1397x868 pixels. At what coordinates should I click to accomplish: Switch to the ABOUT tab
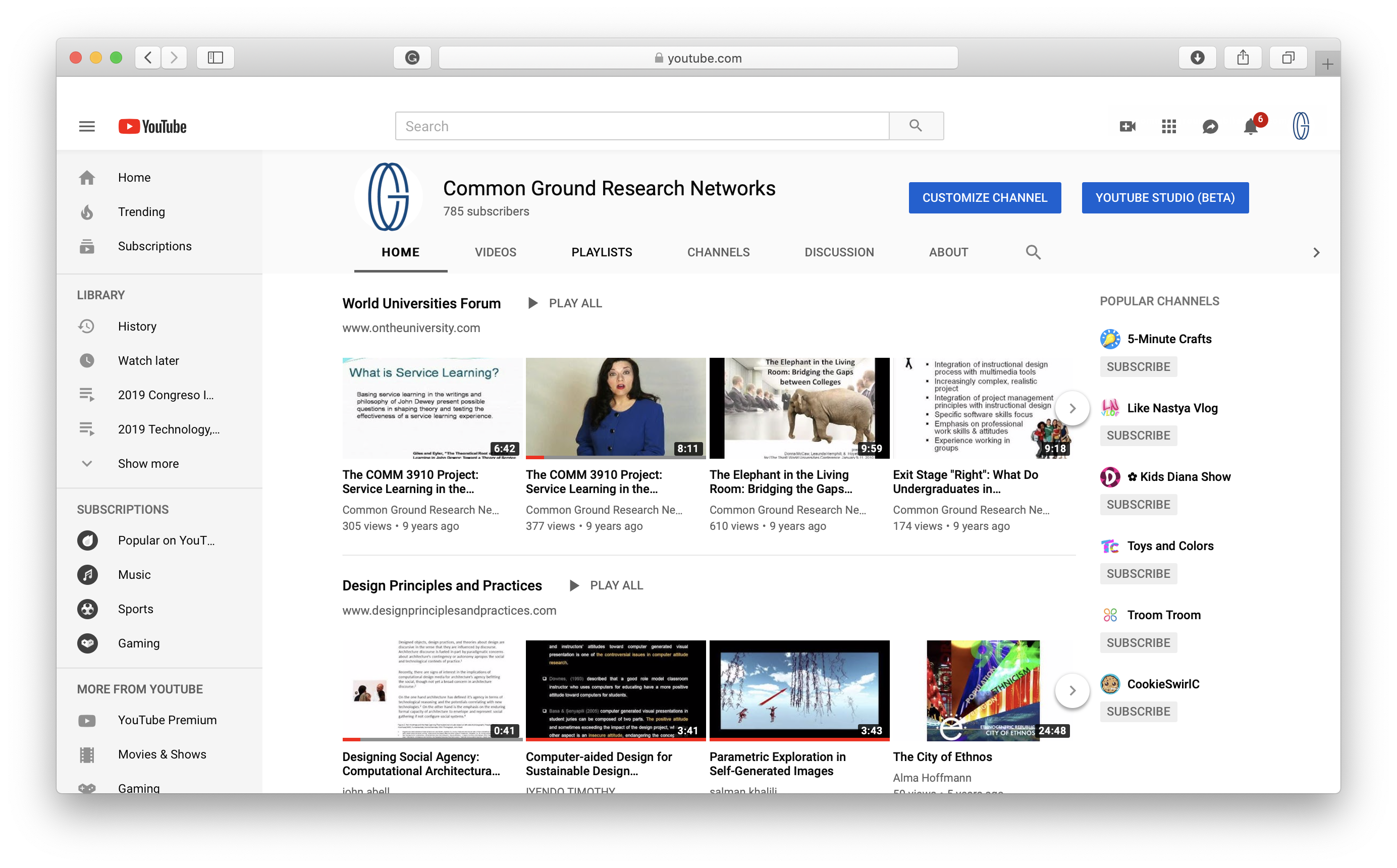[948, 252]
